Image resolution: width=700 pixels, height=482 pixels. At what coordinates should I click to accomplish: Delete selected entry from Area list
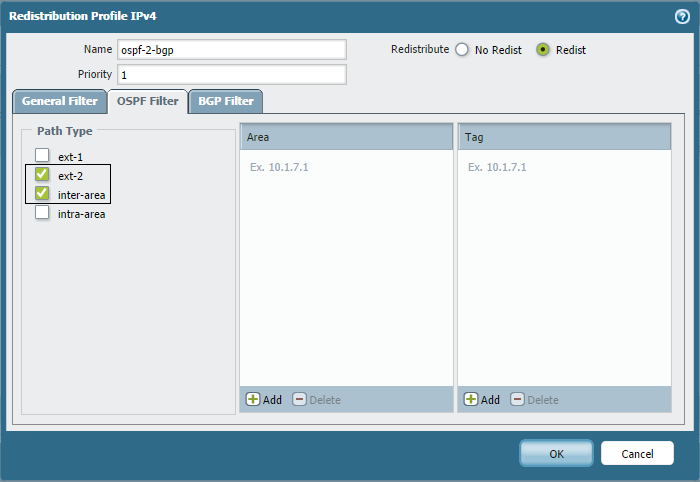point(317,399)
